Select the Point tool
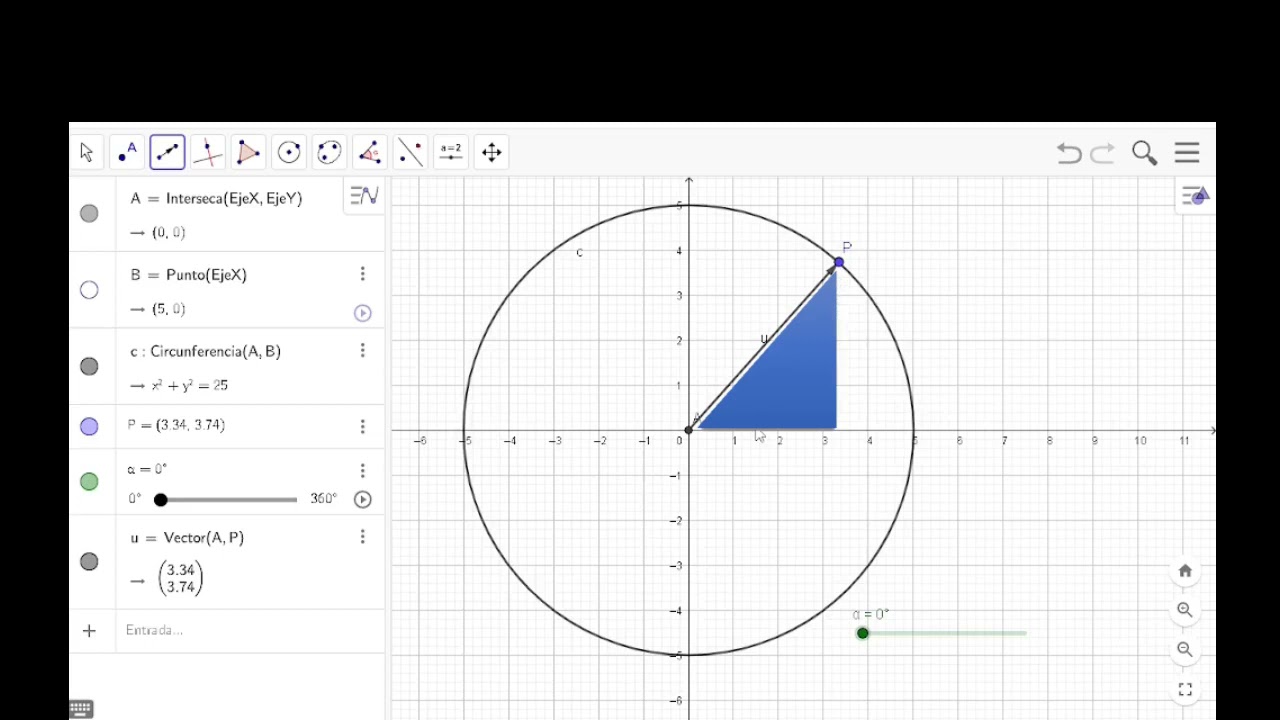This screenshot has height=720, width=1280. [127, 152]
